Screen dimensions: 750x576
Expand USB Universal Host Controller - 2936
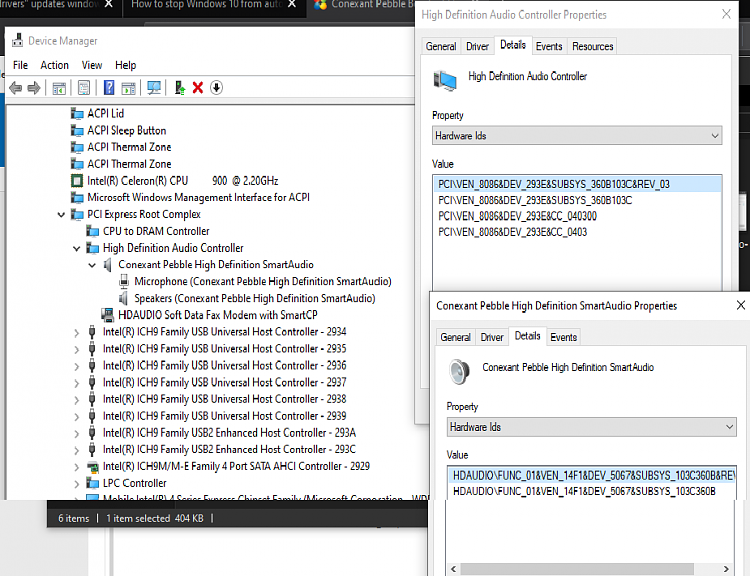point(77,366)
